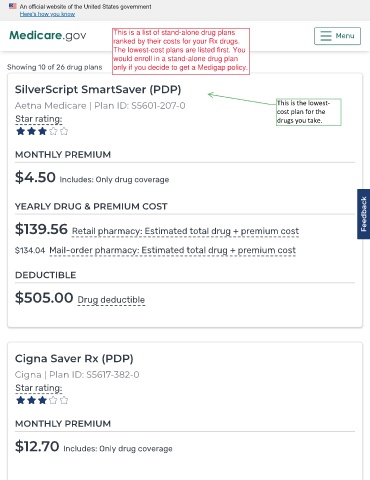Click the Drug deductible term

[111, 300]
